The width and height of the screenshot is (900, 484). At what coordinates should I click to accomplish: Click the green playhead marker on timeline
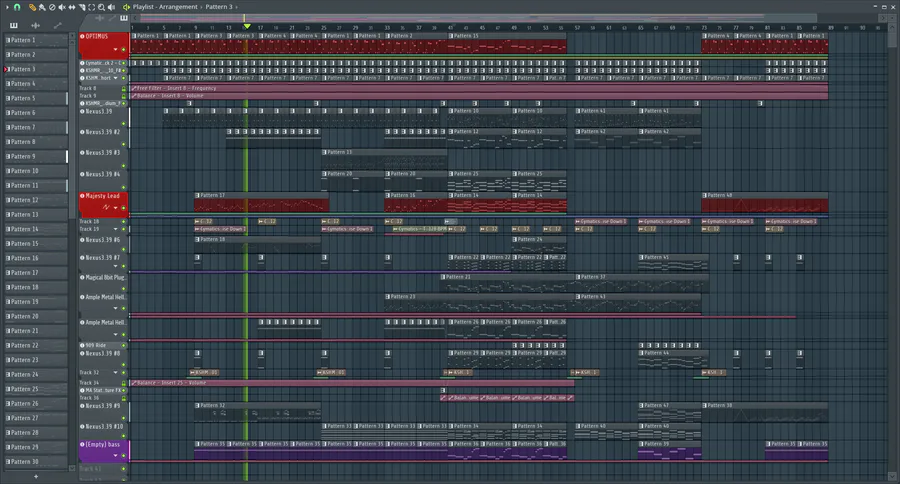(247, 26)
